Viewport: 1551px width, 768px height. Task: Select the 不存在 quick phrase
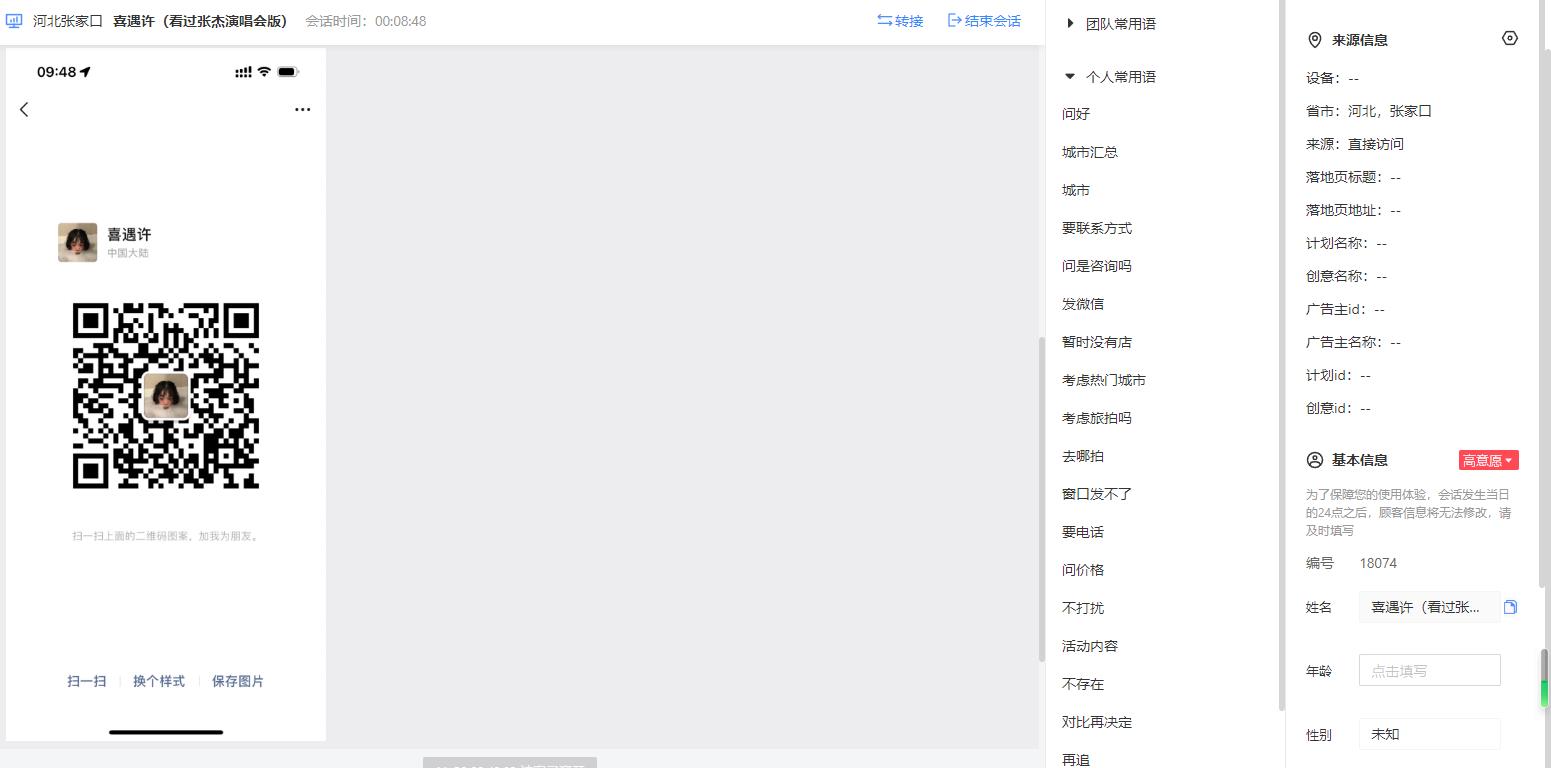pyautogui.click(x=1083, y=684)
